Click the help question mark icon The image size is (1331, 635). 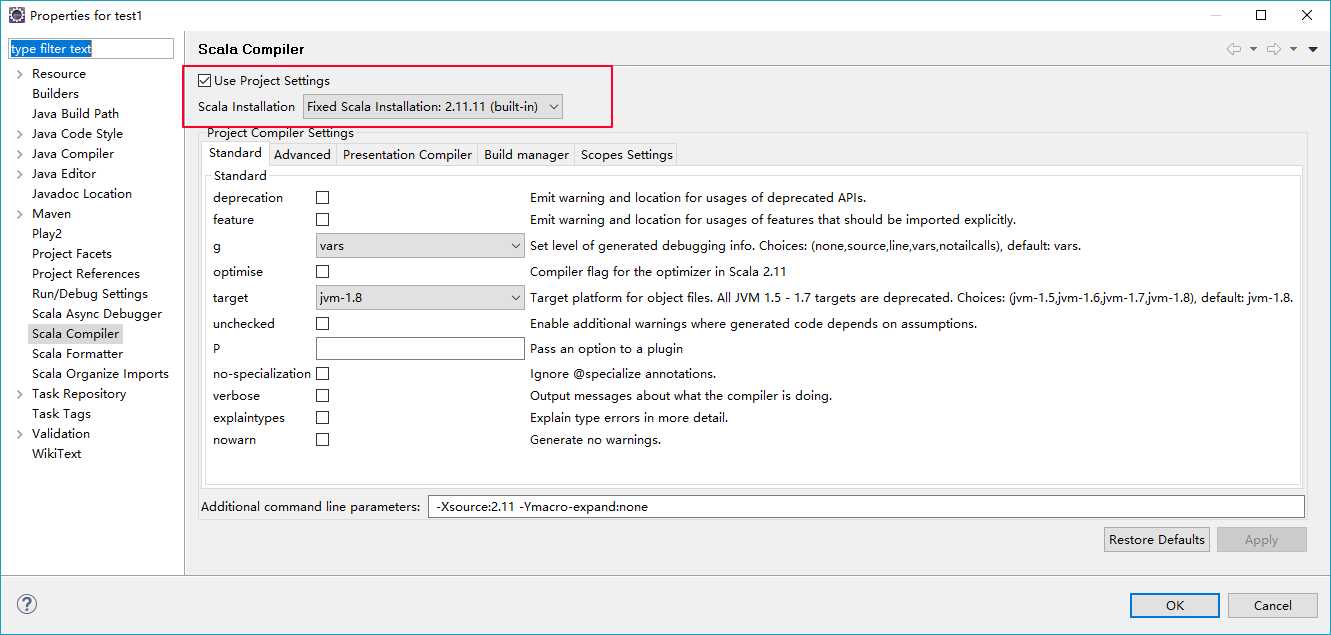[x=27, y=604]
